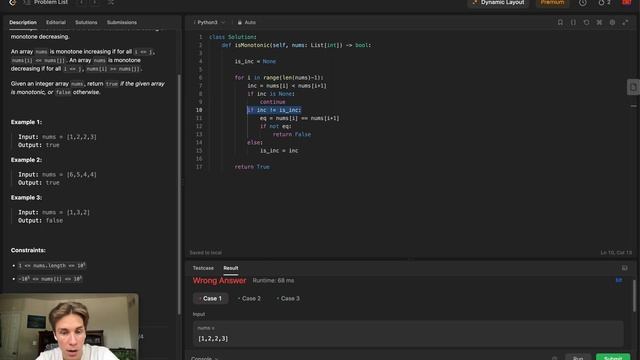Select Case 2 result
The image size is (640, 360).
249,299
